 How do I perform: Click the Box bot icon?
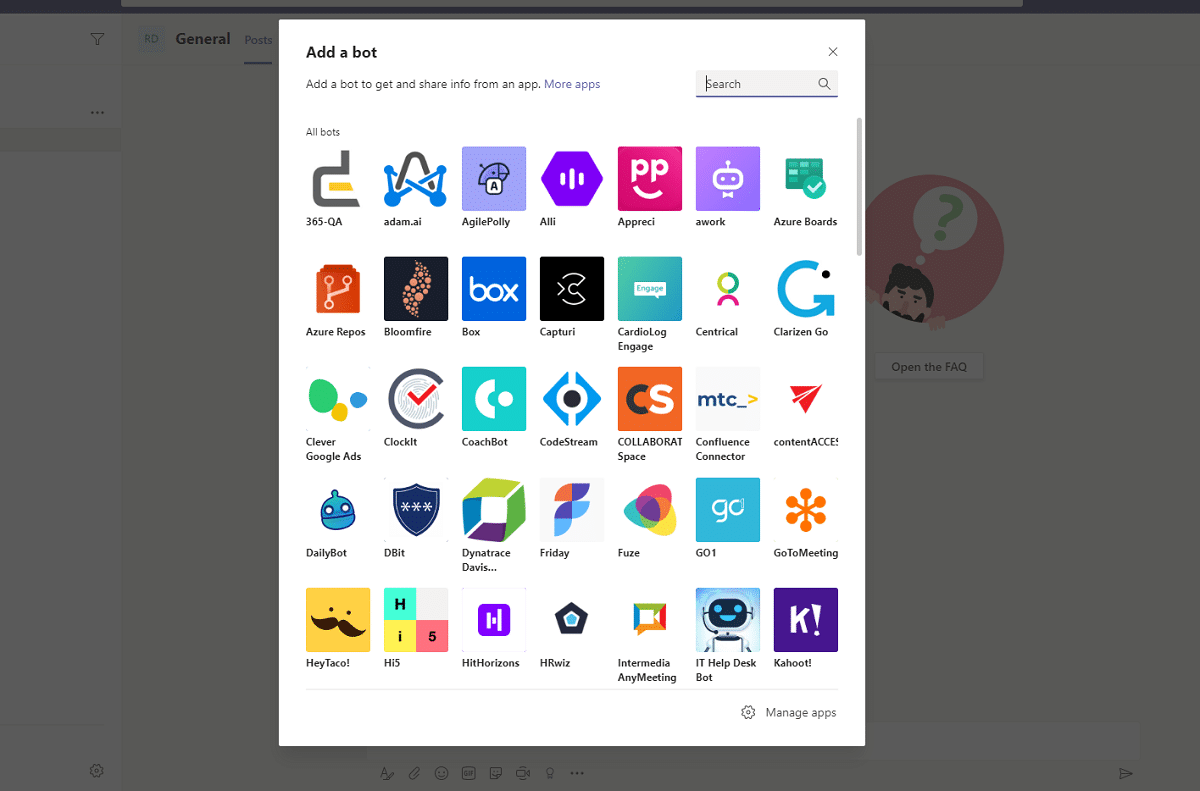click(493, 288)
